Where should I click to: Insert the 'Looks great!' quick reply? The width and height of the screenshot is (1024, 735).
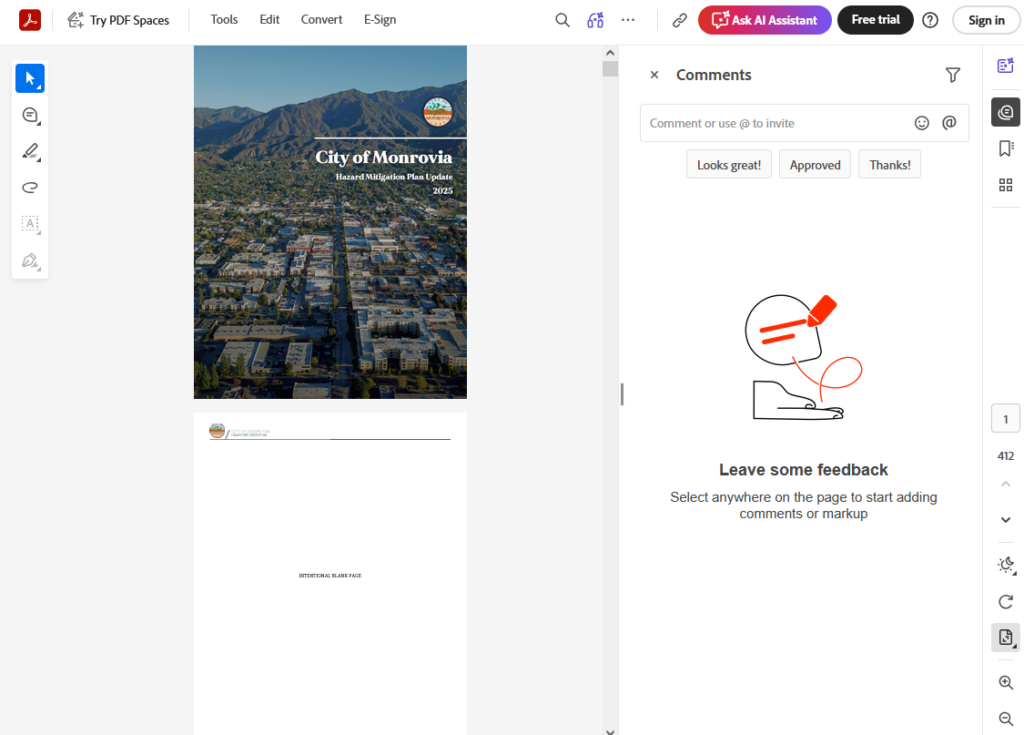point(729,165)
